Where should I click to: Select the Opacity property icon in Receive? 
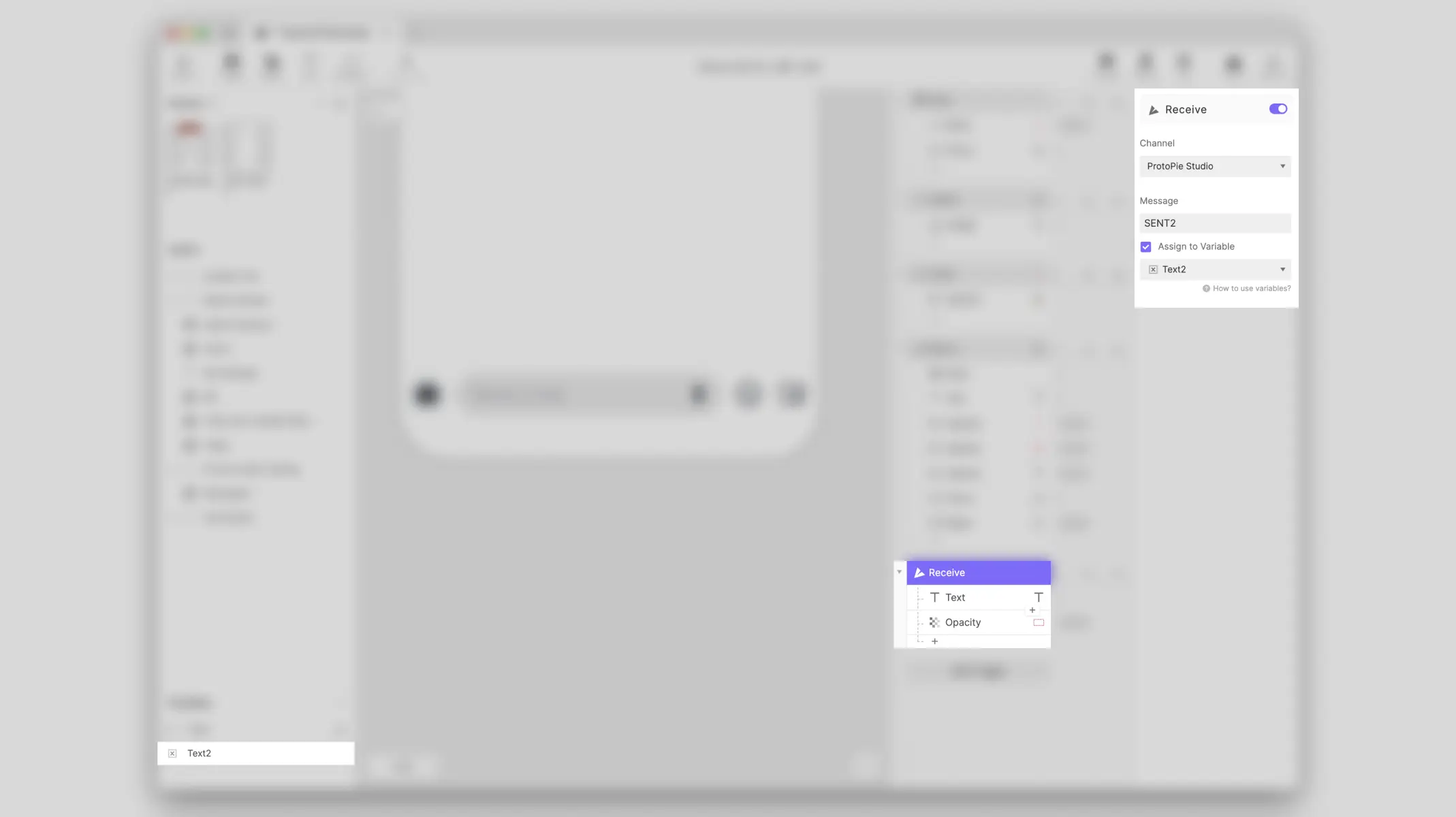click(x=934, y=623)
